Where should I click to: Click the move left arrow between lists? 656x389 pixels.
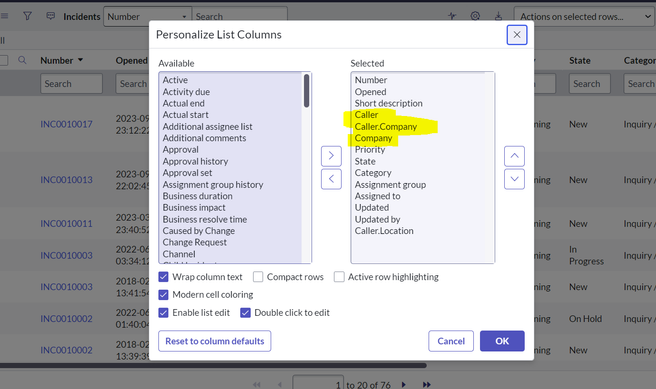[331, 179]
